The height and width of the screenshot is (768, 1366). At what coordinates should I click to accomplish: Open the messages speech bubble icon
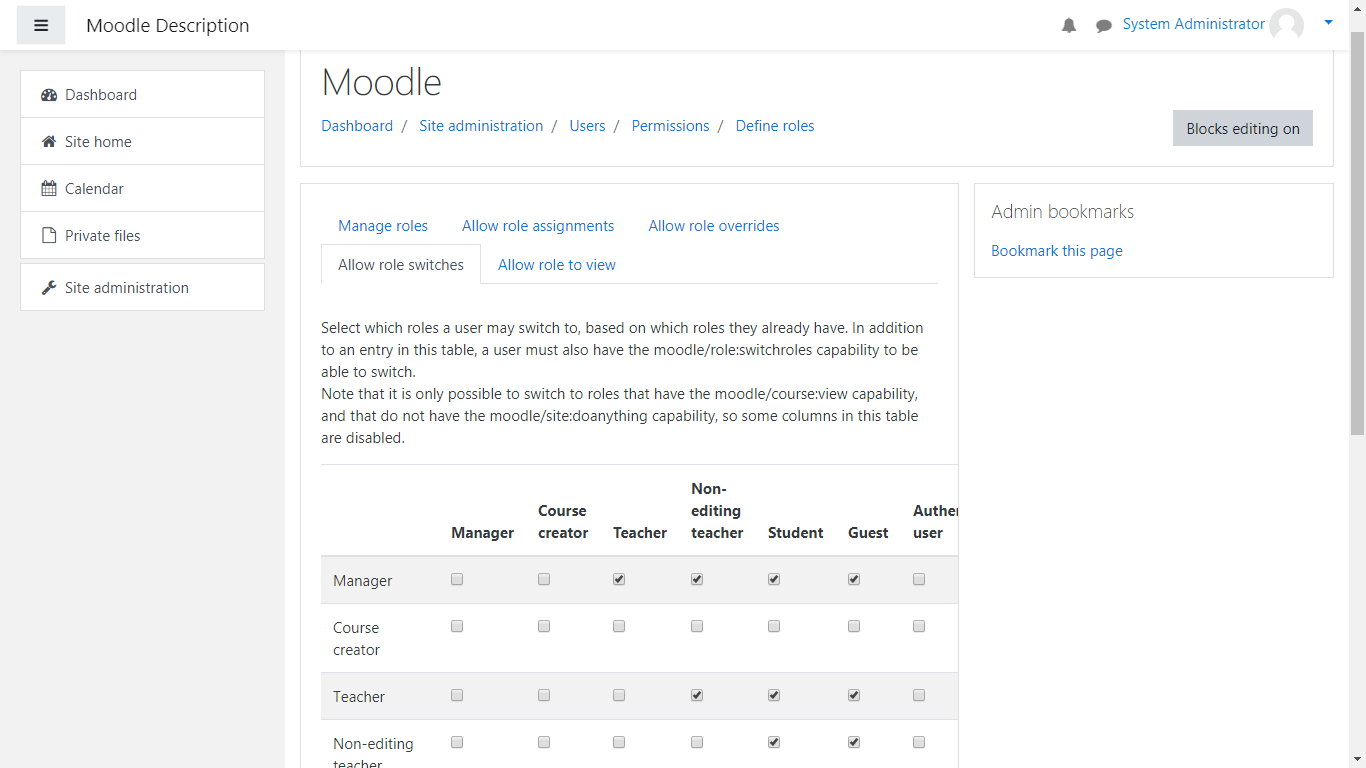coord(1104,26)
